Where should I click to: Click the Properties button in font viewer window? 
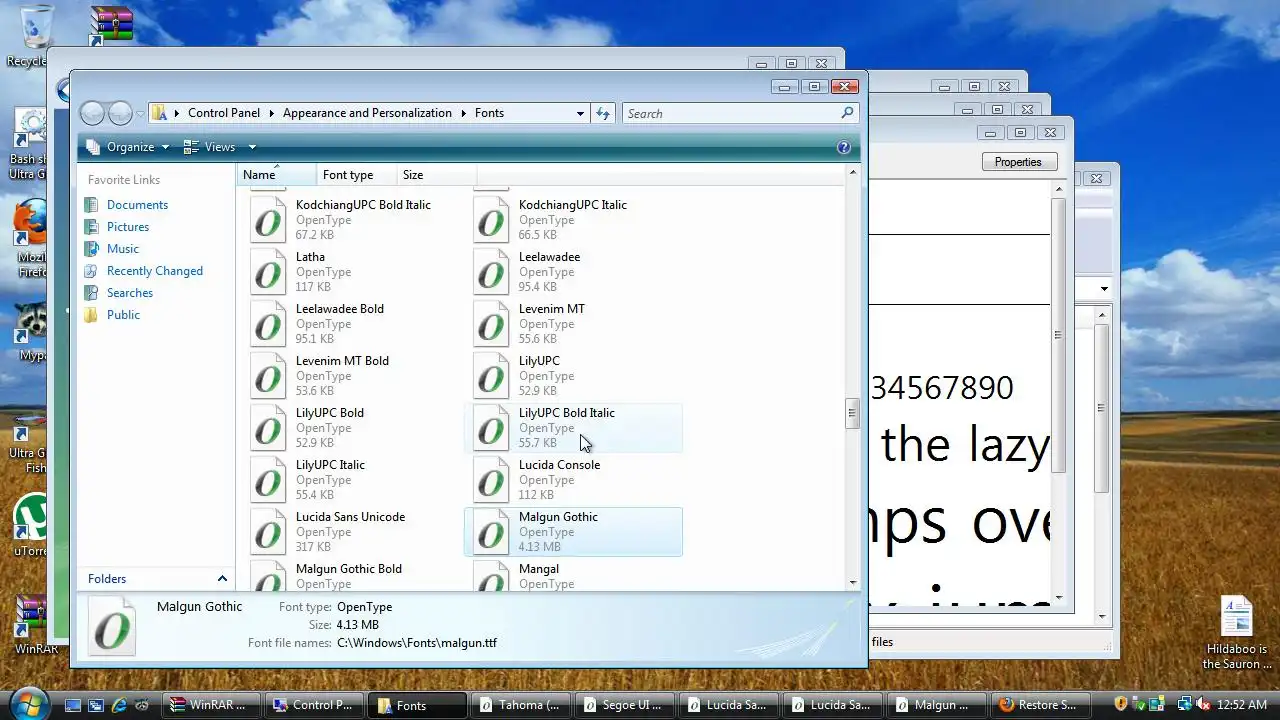click(x=1018, y=162)
